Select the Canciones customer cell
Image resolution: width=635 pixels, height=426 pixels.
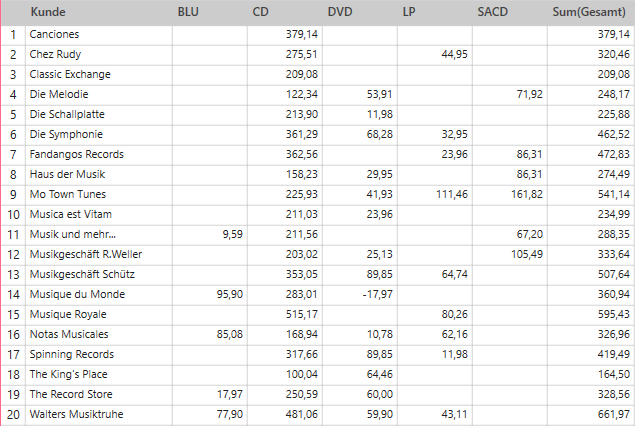(x=55, y=34)
